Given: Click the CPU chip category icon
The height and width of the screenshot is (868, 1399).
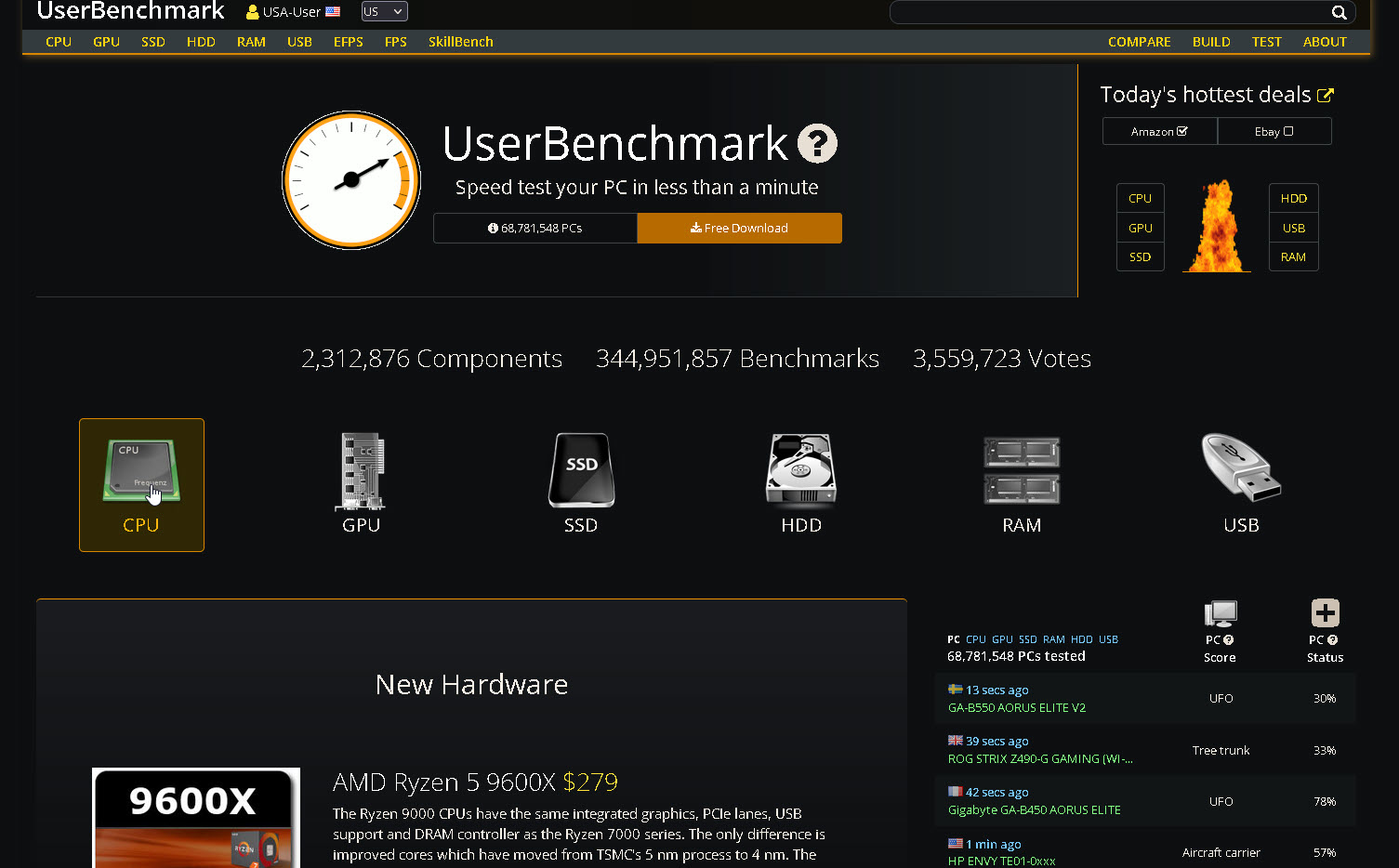Looking at the screenshot, I should pyautogui.click(x=141, y=469).
